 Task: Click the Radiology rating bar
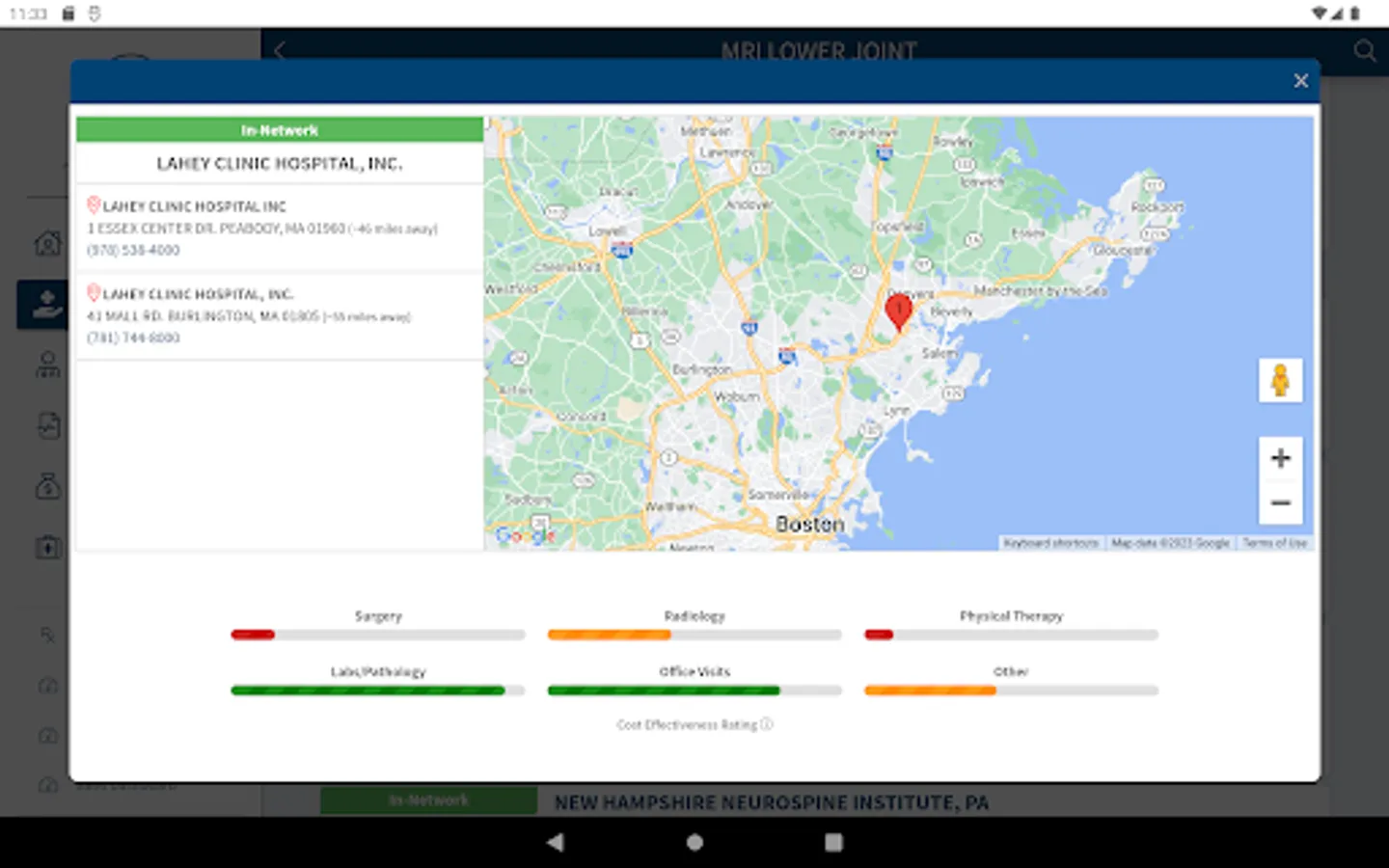pos(694,635)
